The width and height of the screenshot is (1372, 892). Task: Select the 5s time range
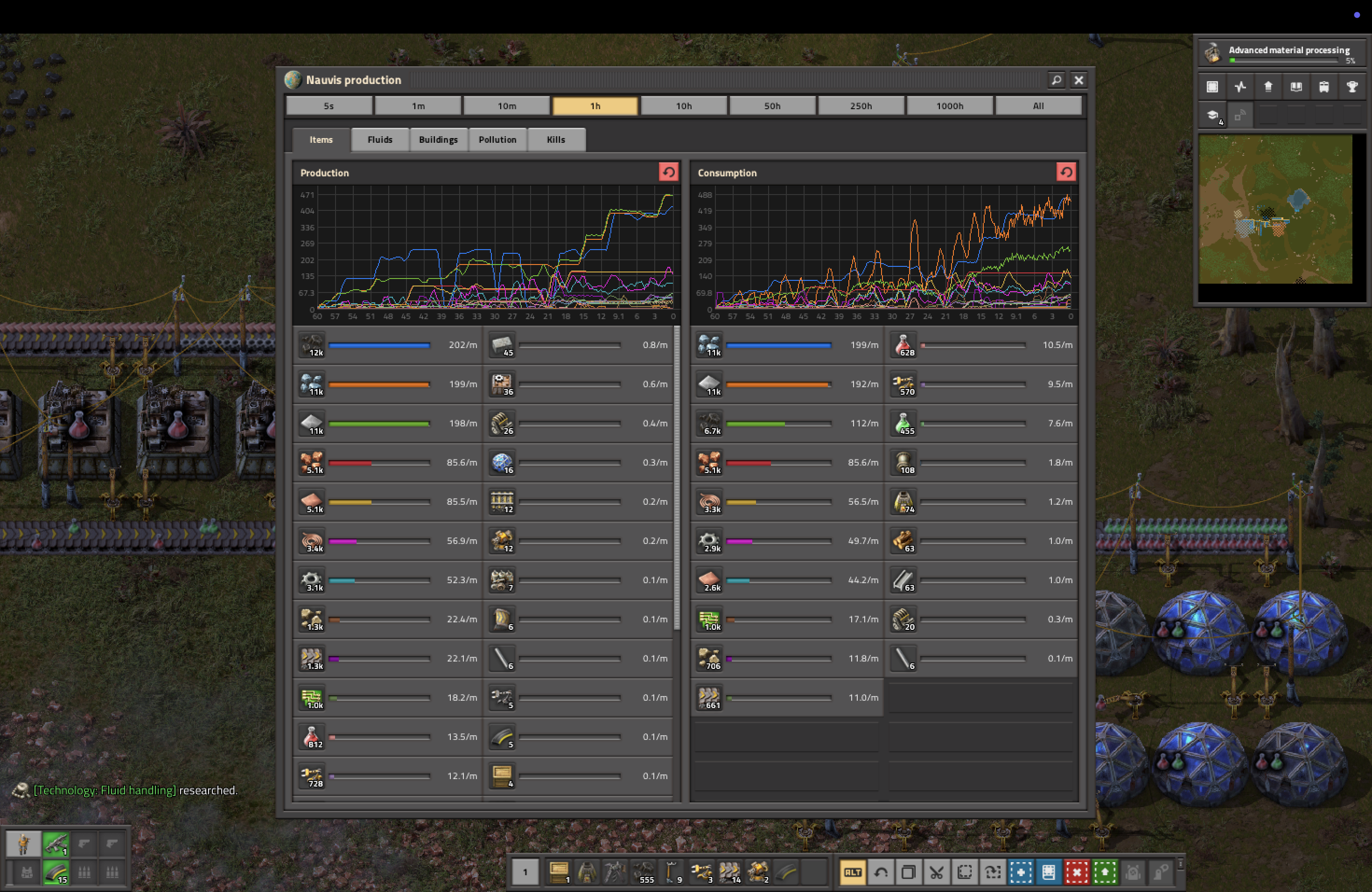click(x=329, y=106)
